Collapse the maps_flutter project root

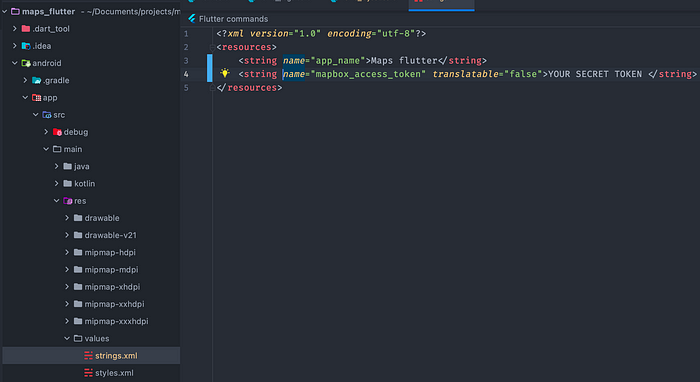coord(5,12)
